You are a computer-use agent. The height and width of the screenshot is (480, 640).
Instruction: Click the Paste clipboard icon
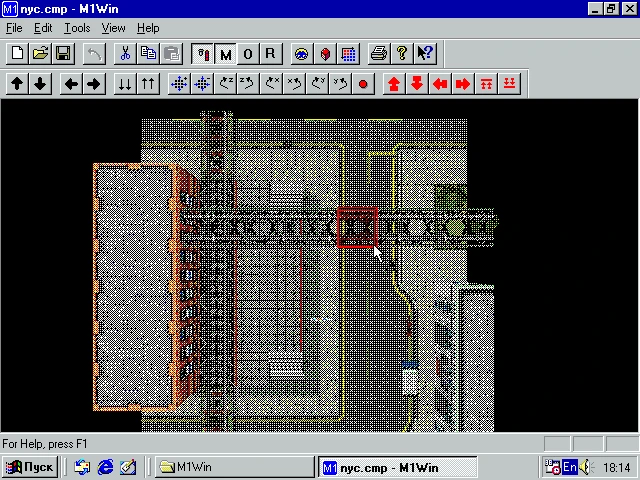(x=171, y=53)
